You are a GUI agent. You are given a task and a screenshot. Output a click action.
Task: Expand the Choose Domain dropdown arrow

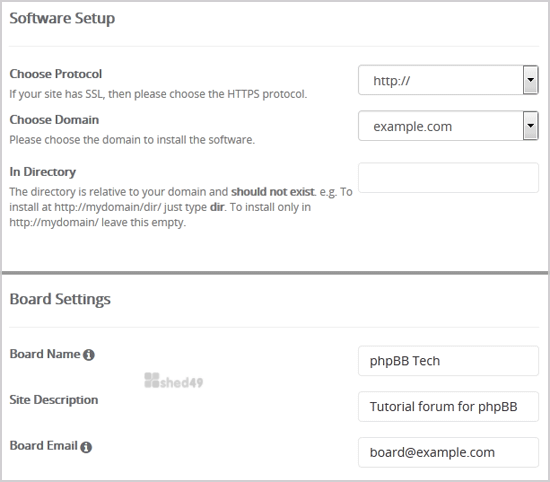(x=531, y=126)
